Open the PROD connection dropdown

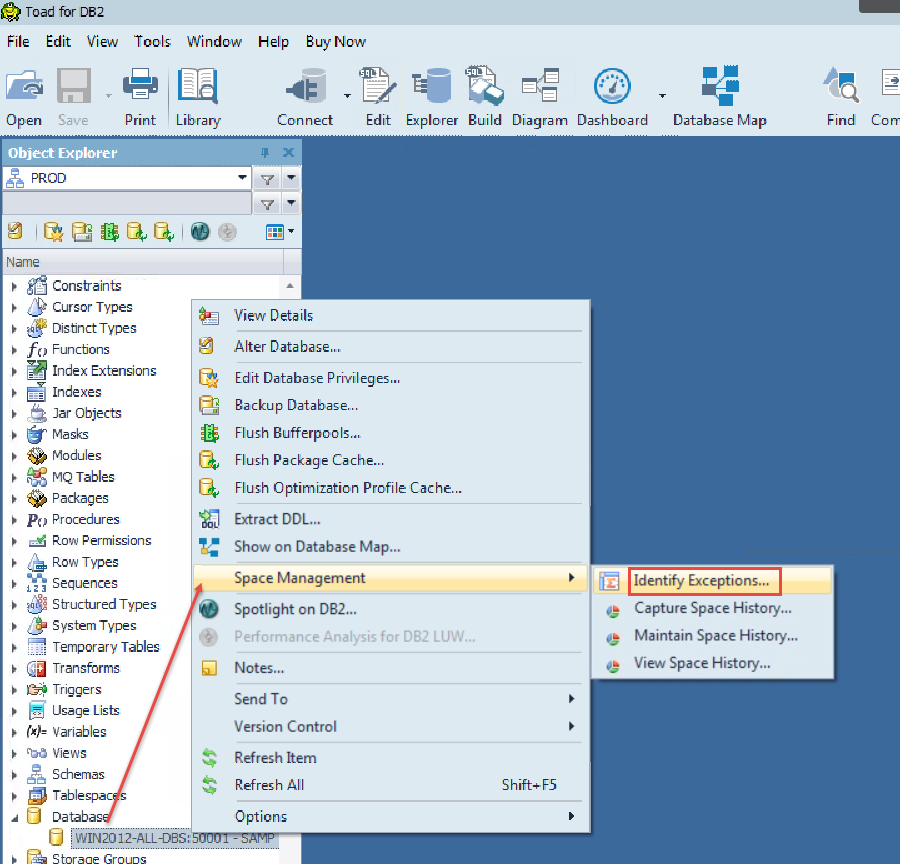pos(242,178)
